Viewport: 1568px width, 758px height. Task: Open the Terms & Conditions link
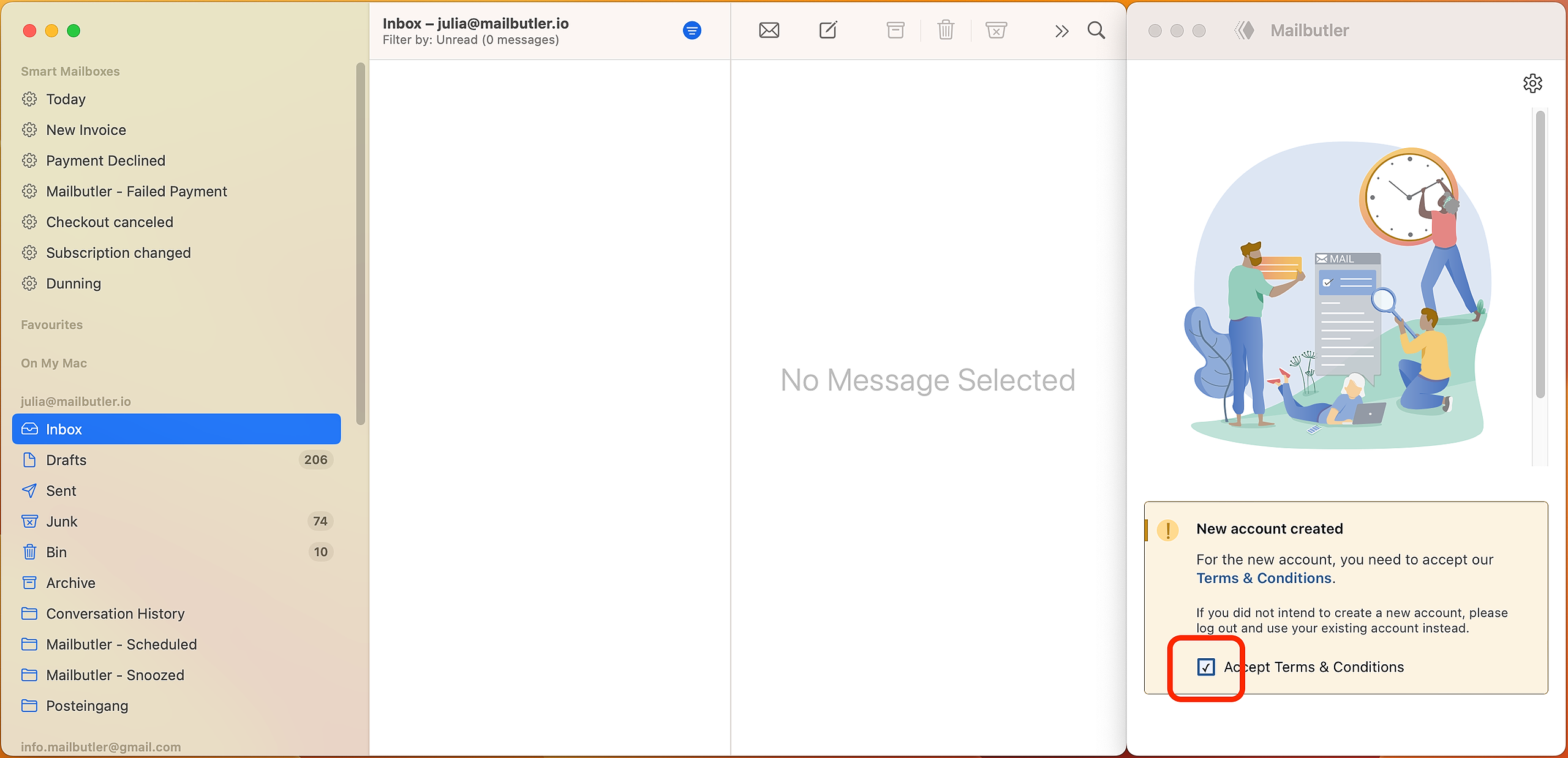pyautogui.click(x=1264, y=578)
